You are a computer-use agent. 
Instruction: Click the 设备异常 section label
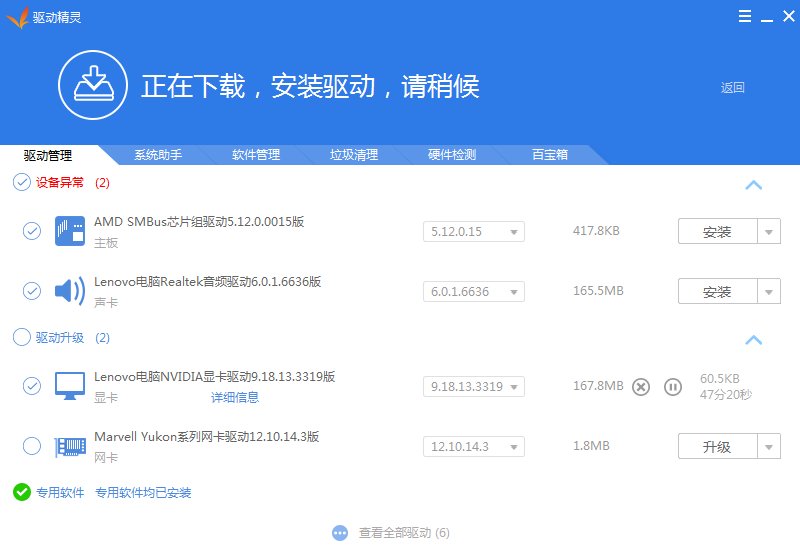(x=60, y=183)
